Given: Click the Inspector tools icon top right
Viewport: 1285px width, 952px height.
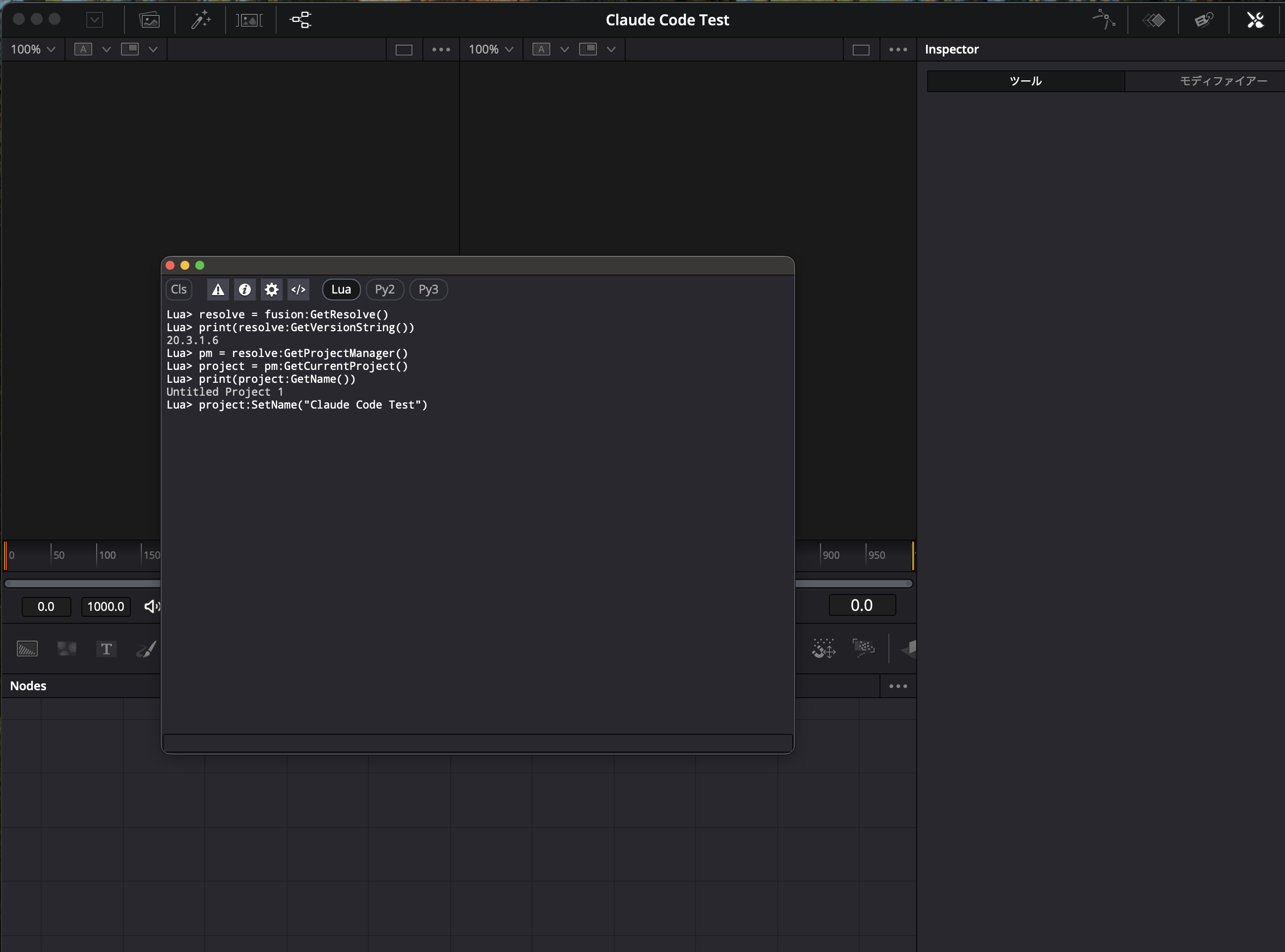Looking at the screenshot, I should point(1255,20).
